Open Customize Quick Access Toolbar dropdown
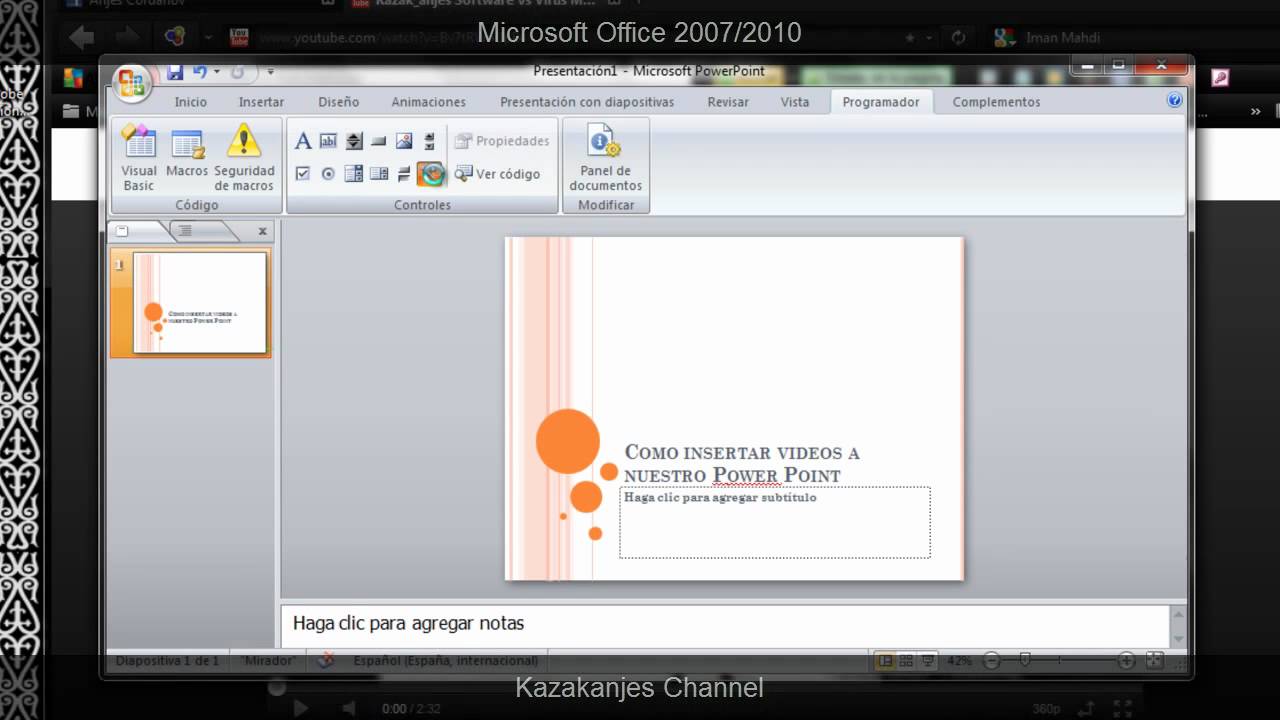Screen dimensions: 1280x720 tap(270, 72)
